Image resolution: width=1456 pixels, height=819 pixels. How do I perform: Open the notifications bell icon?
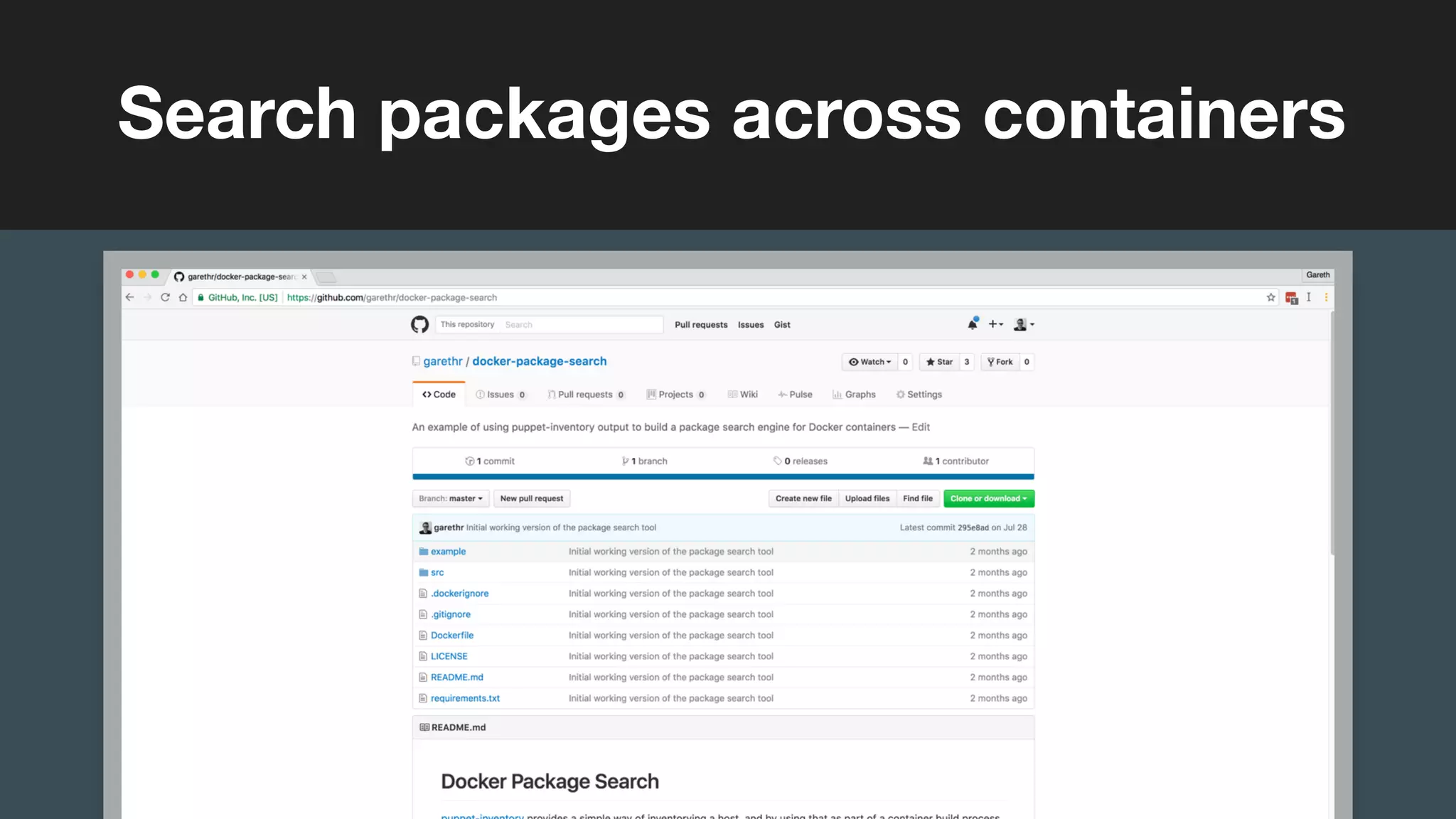click(x=973, y=324)
